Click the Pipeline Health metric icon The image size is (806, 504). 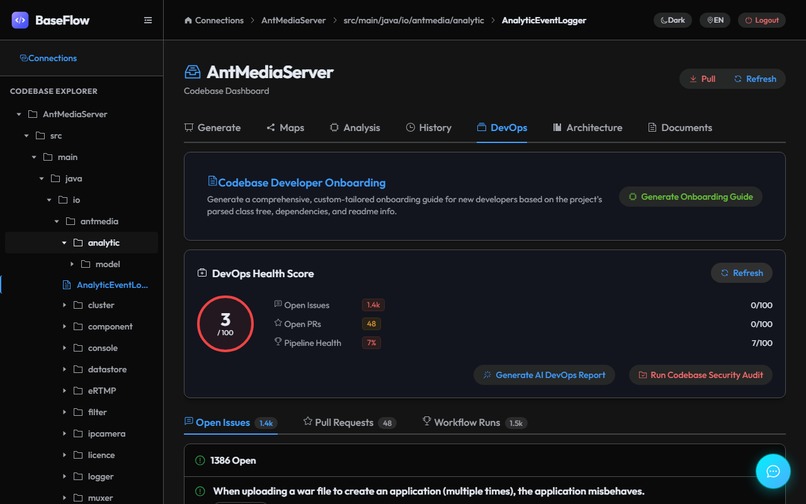click(278, 341)
